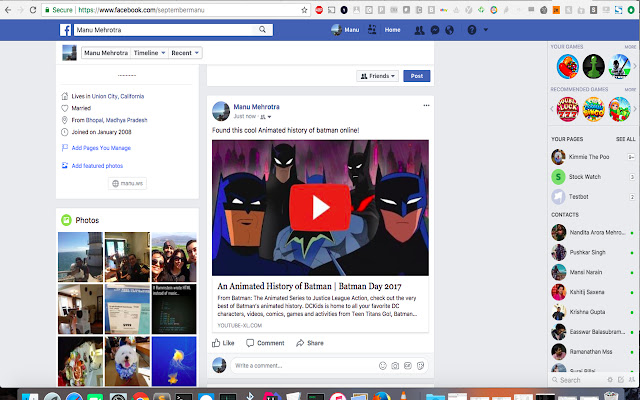Play the Batman video
Viewport: 640px width, 400px height.
pyautogui.click(x=320, y=207)
